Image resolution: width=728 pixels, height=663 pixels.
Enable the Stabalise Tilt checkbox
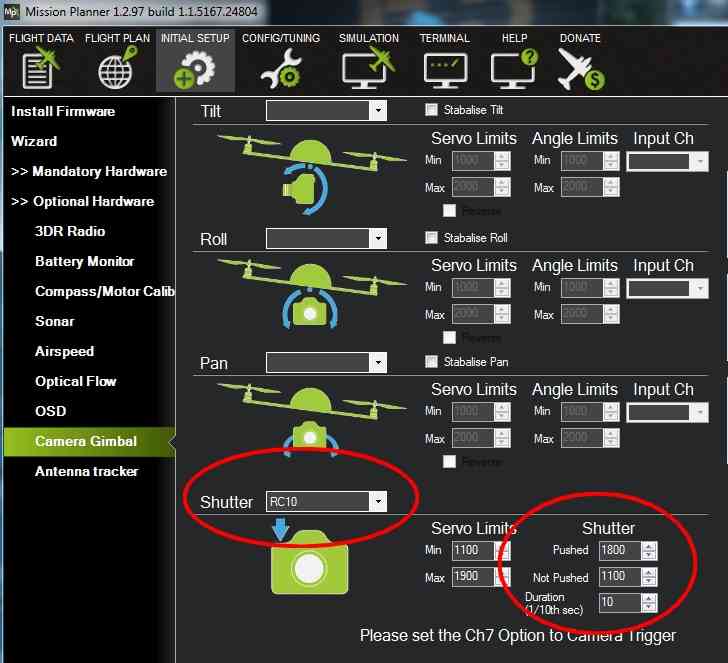pos(432,110)
